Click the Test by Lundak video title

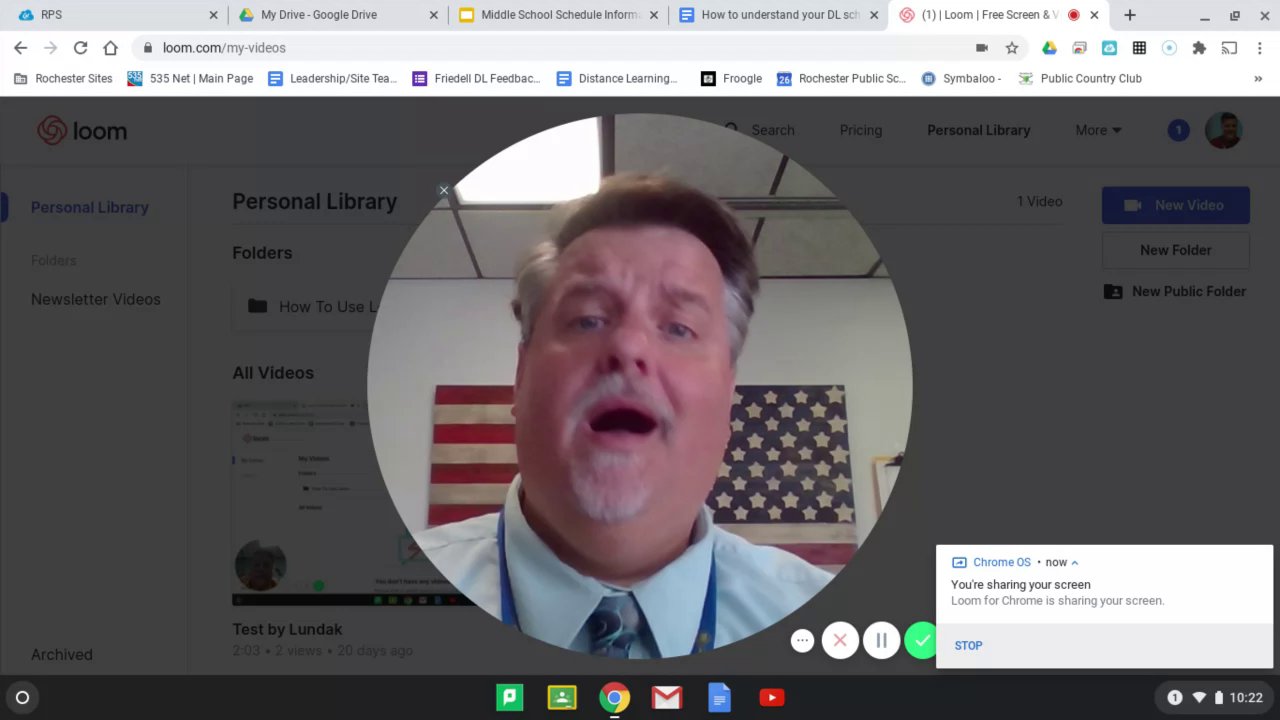click(287, 629)
